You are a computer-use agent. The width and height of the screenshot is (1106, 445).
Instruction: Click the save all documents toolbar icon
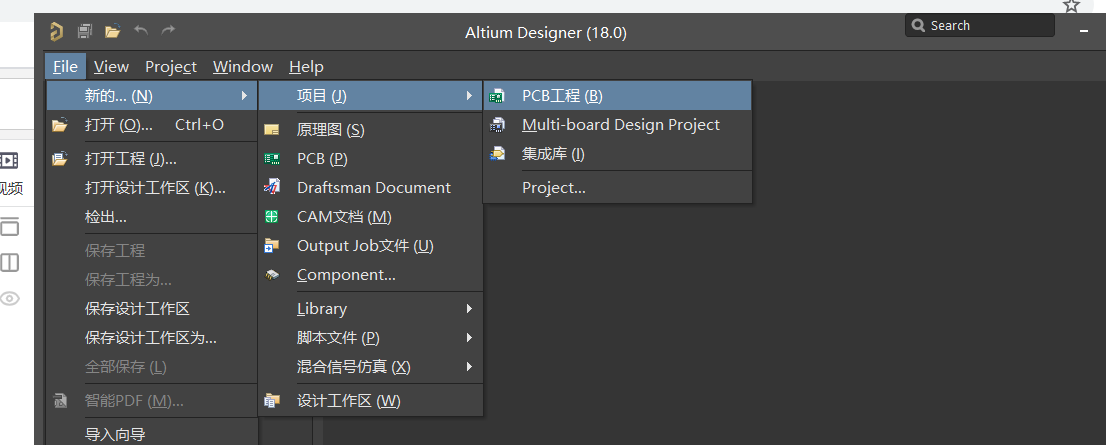[x=85, y=31]
